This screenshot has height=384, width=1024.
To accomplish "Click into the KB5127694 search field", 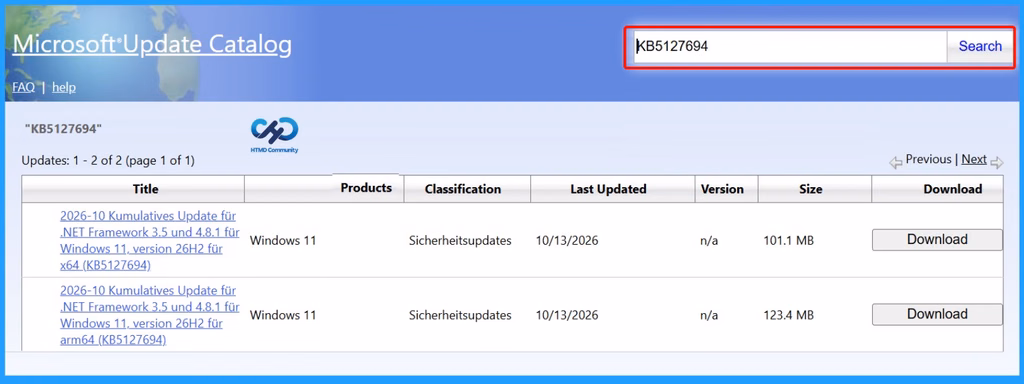I will point(790,46).
